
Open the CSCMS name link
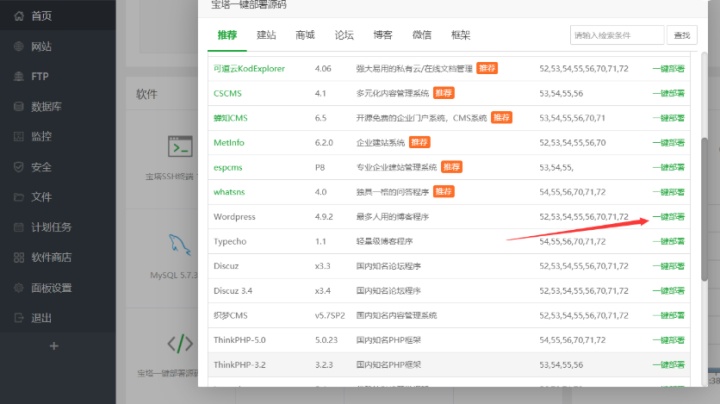pos(227,93)
